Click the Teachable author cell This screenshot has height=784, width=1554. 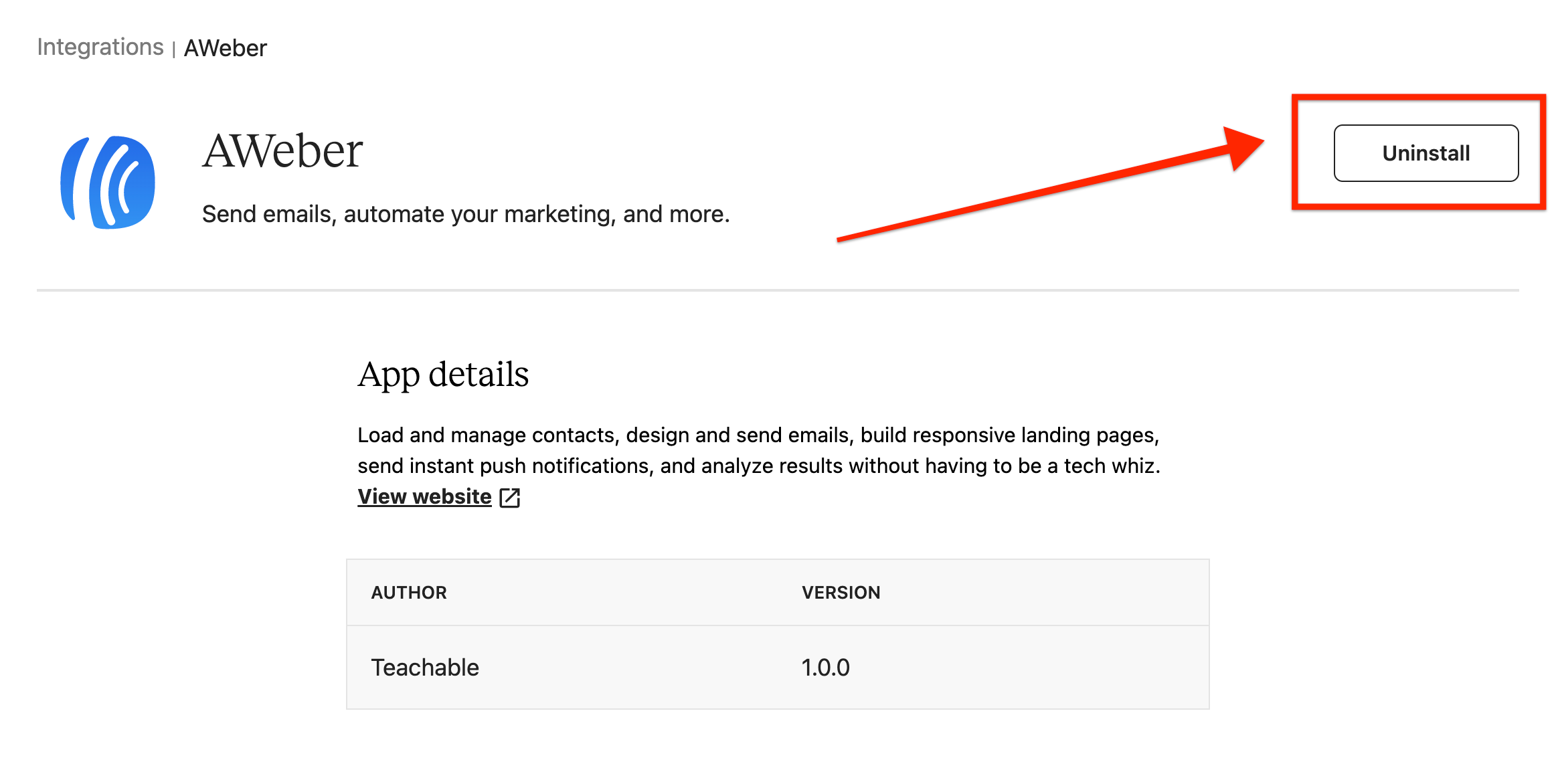pyautogui.click(x=425, y=668)
